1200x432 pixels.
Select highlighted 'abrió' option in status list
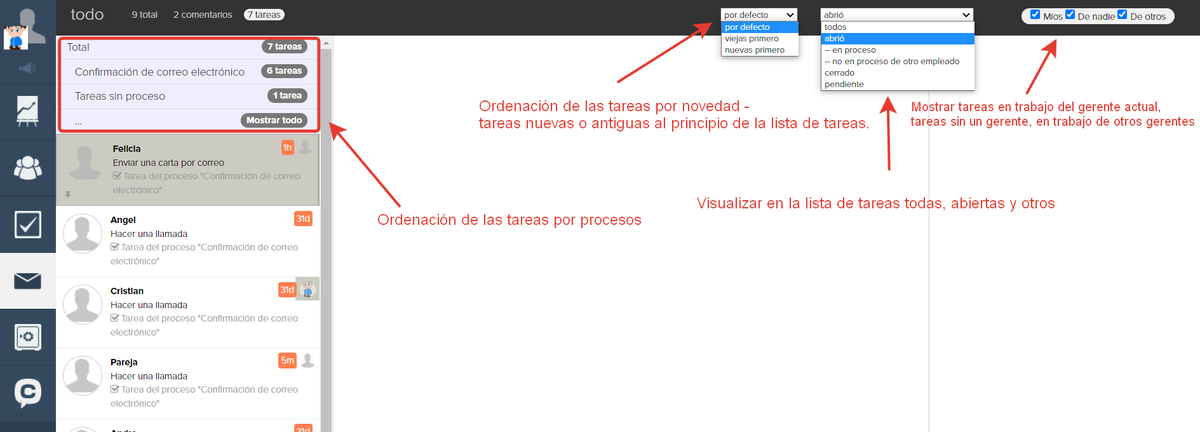click(x=897, y=38)
